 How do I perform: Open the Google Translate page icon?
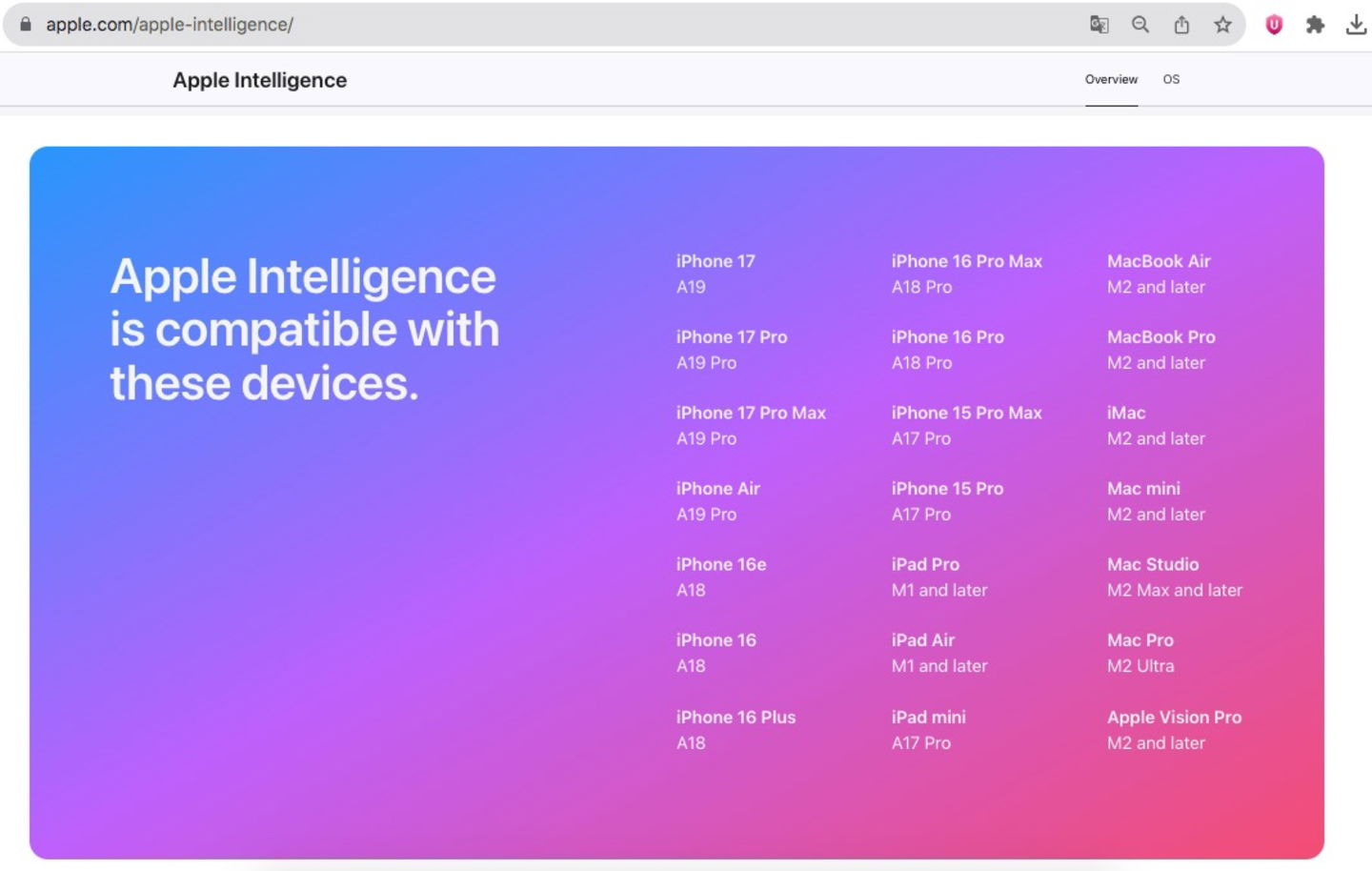(1099, 25)
